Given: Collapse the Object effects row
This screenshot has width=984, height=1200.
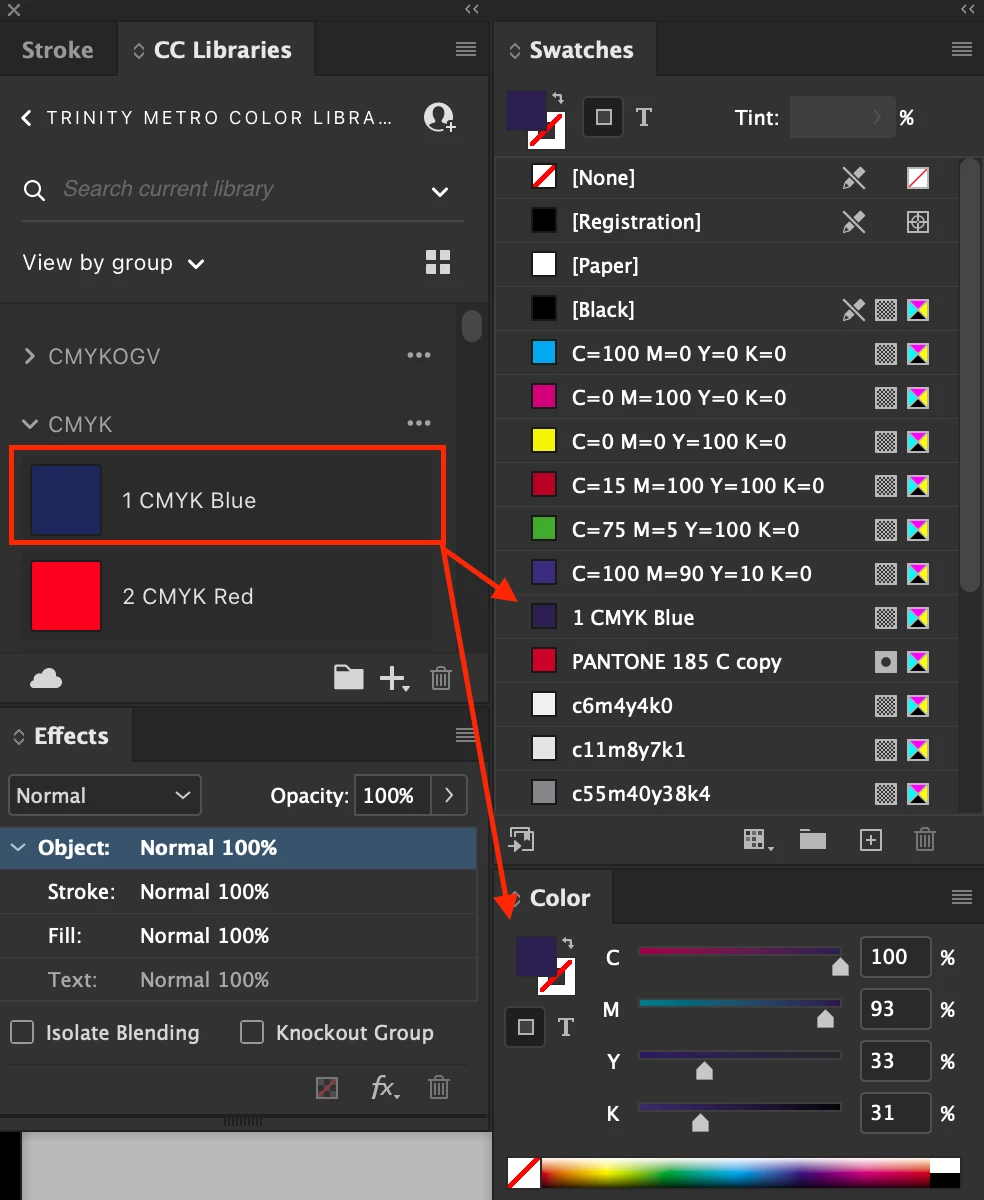Looking at the screenshot, I should [18, 848].
